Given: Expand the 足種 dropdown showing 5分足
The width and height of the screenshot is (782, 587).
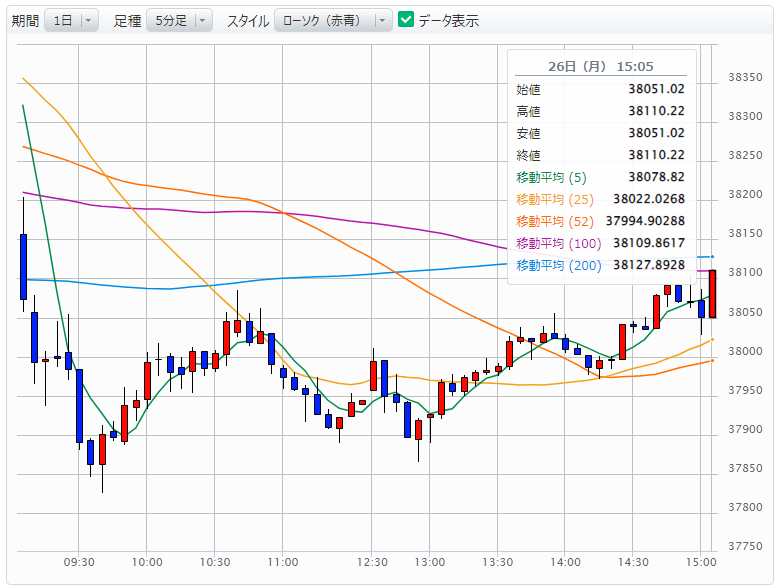Looking at the screenshot, I should (179, 20).
